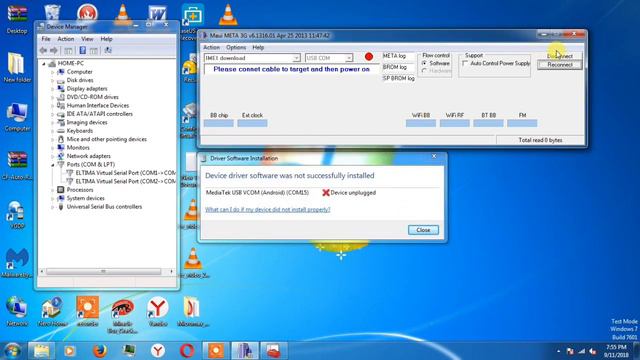Click the WiFi BB indicator bar
640x360 pixels.
click(x=421, y=123)
